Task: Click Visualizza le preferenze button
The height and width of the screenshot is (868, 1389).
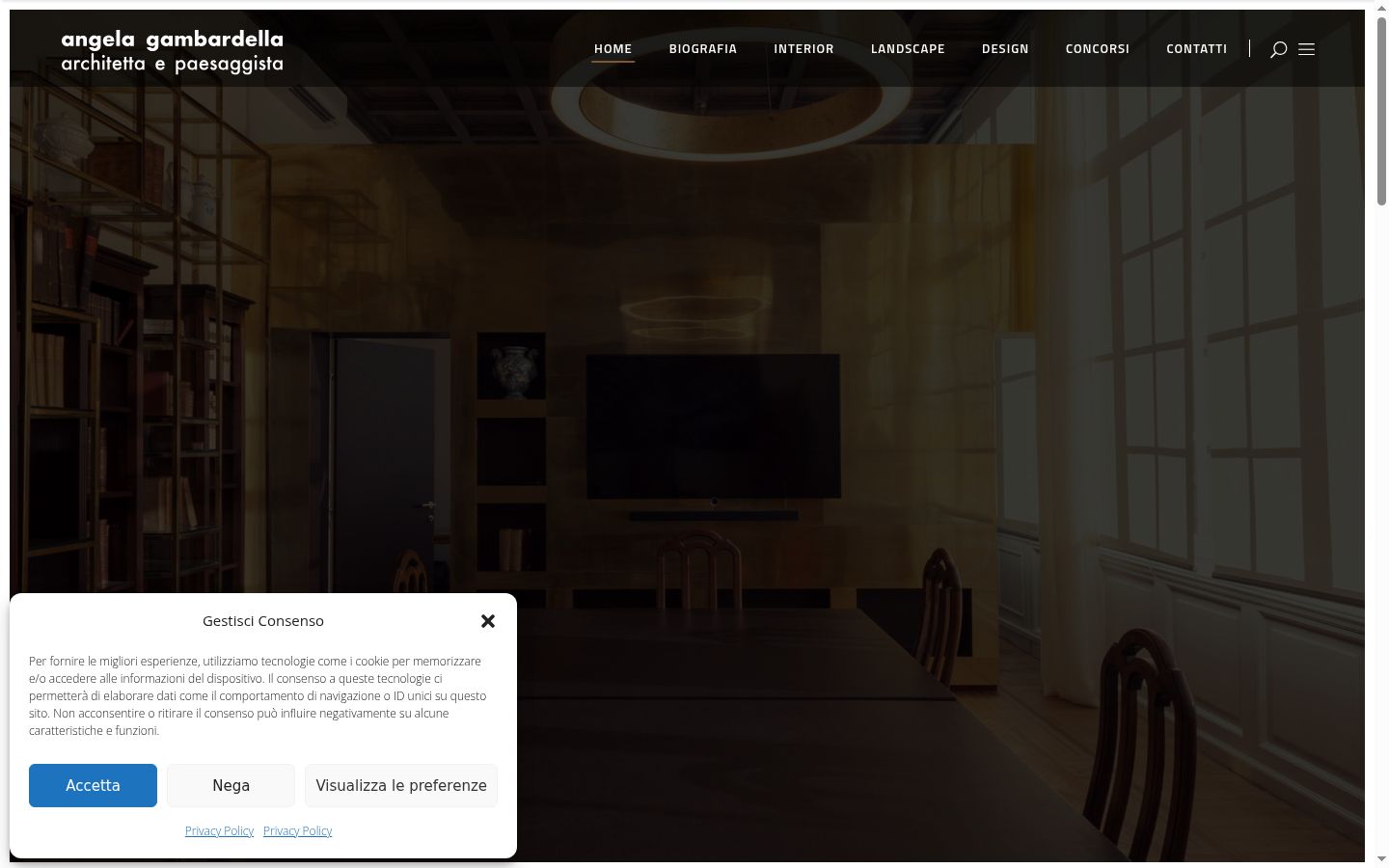Action: click(x=401, y=785)
